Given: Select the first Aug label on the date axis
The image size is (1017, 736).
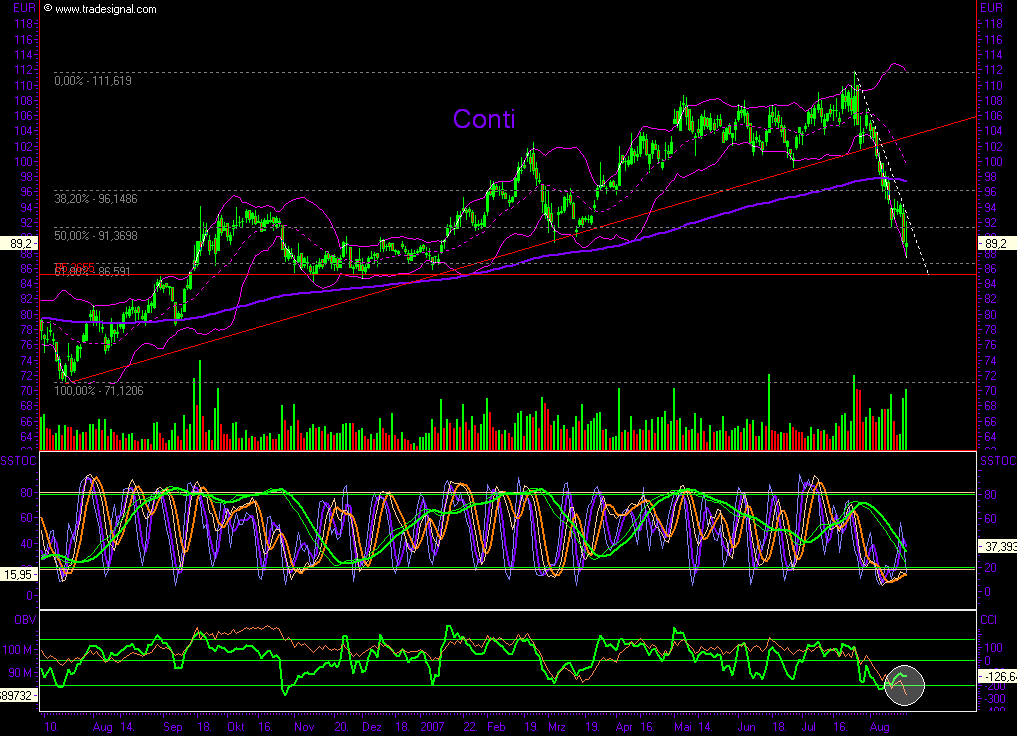Looking at the screenshot, I should coord(102,728).
